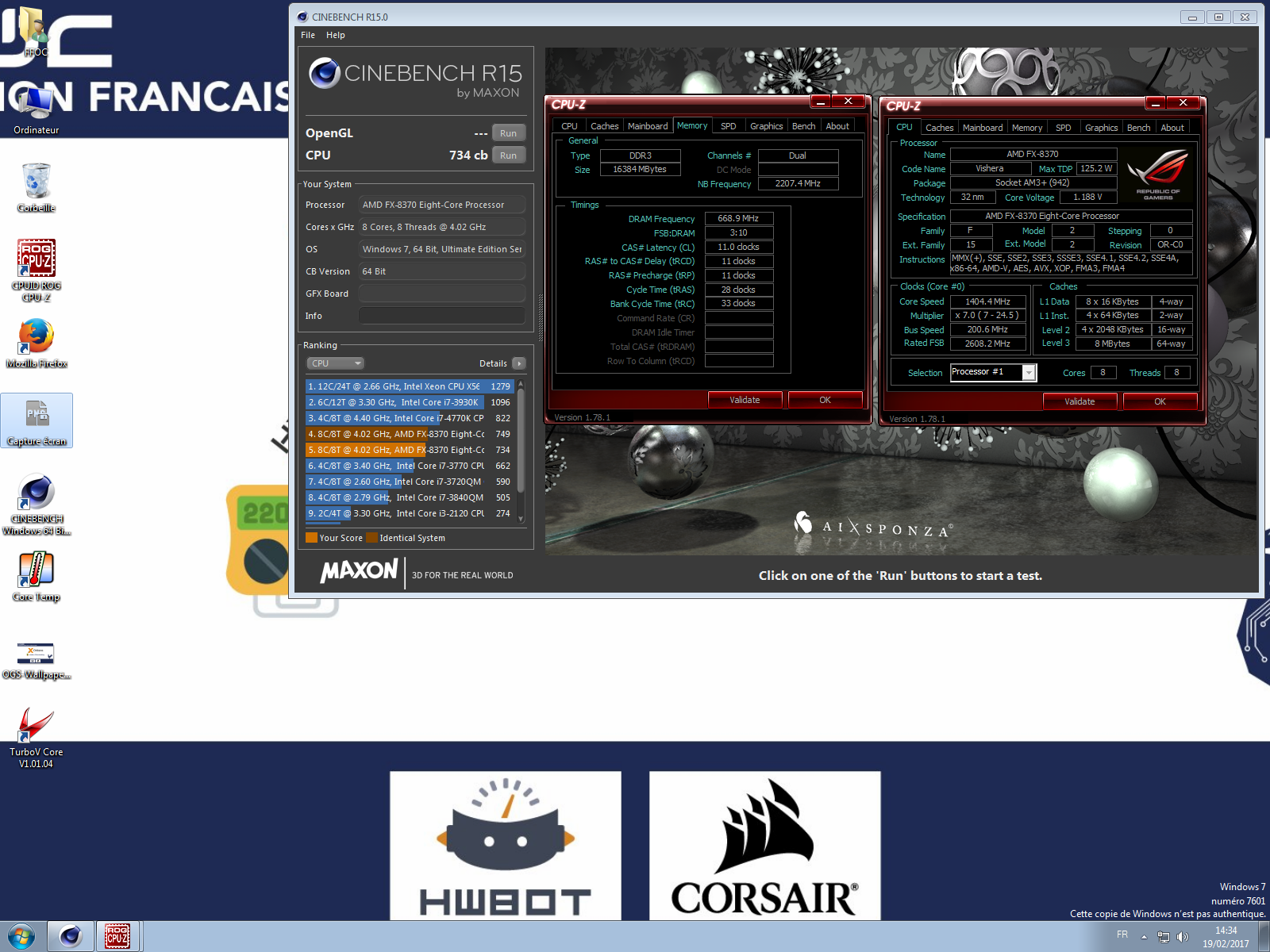
Task: Open About tab in left CPU-Z window
Action: (x=837, y=126)
